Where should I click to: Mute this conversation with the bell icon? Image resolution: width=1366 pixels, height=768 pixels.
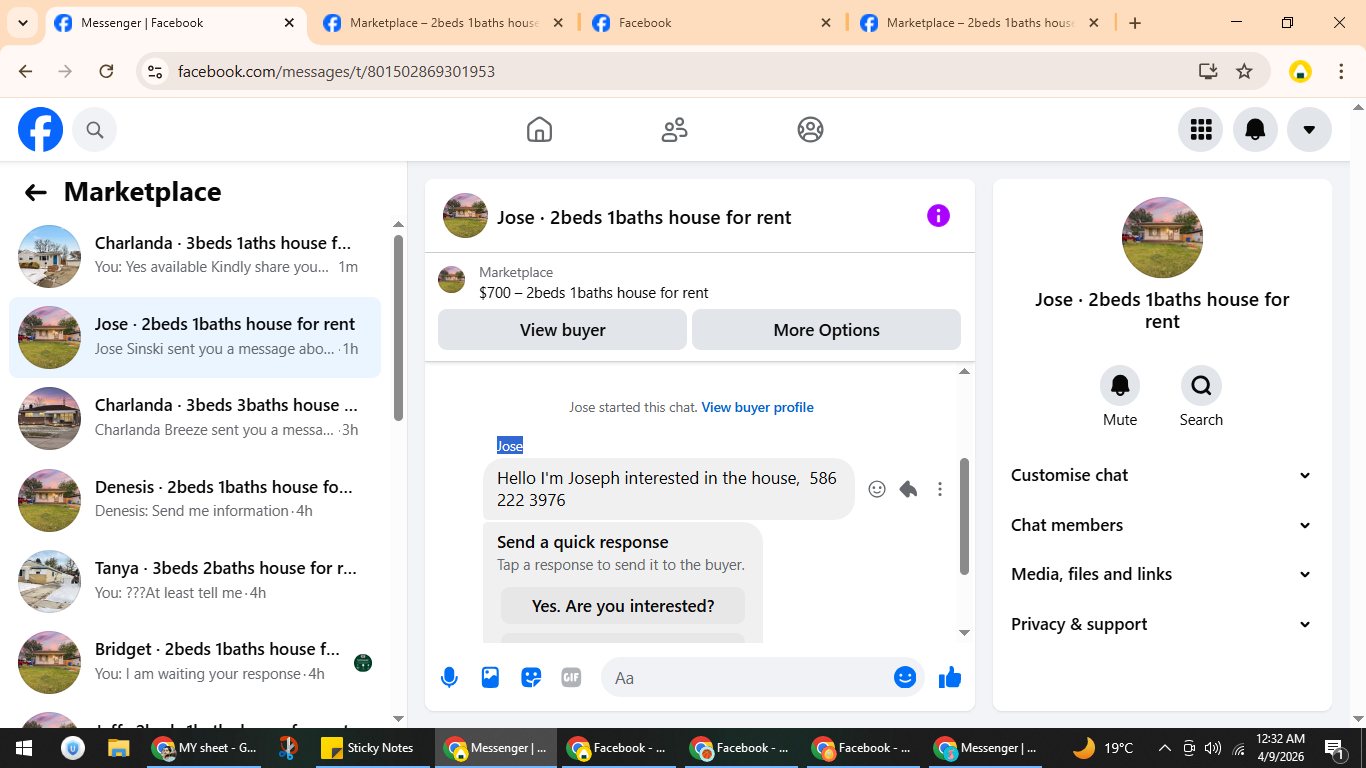click(1120, 385)
